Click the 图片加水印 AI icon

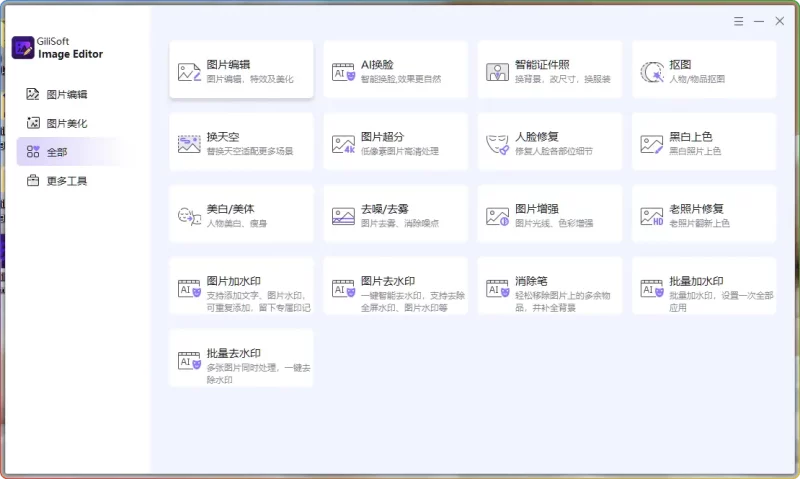[189, 288]
